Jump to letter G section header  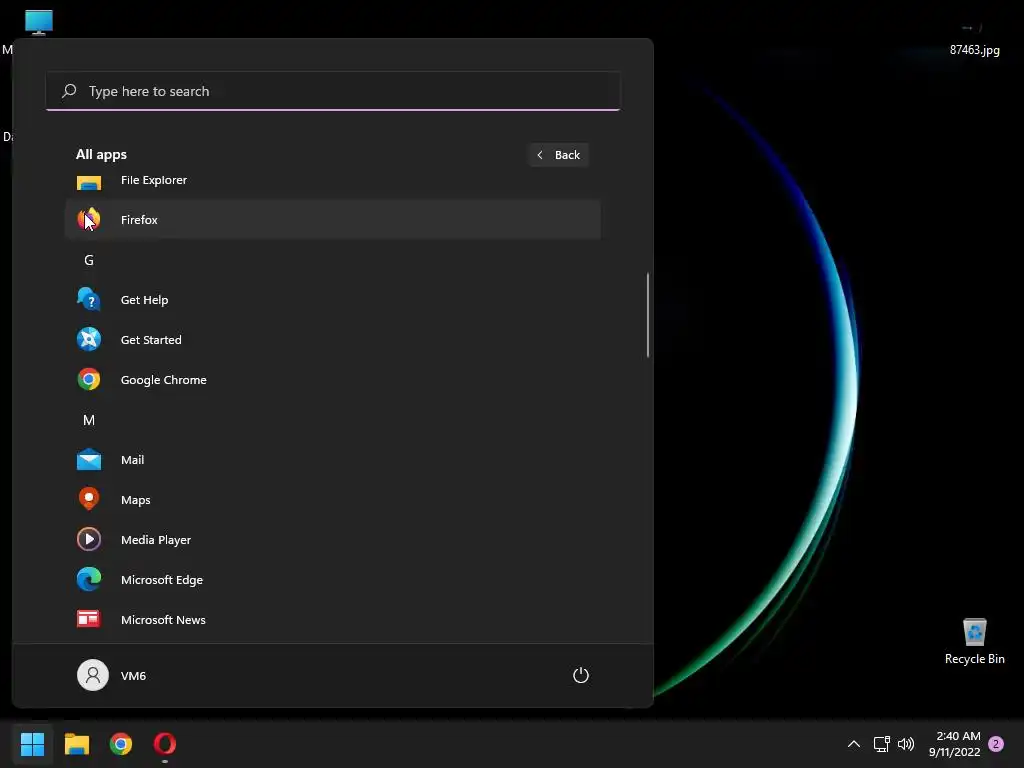point(89,260)
